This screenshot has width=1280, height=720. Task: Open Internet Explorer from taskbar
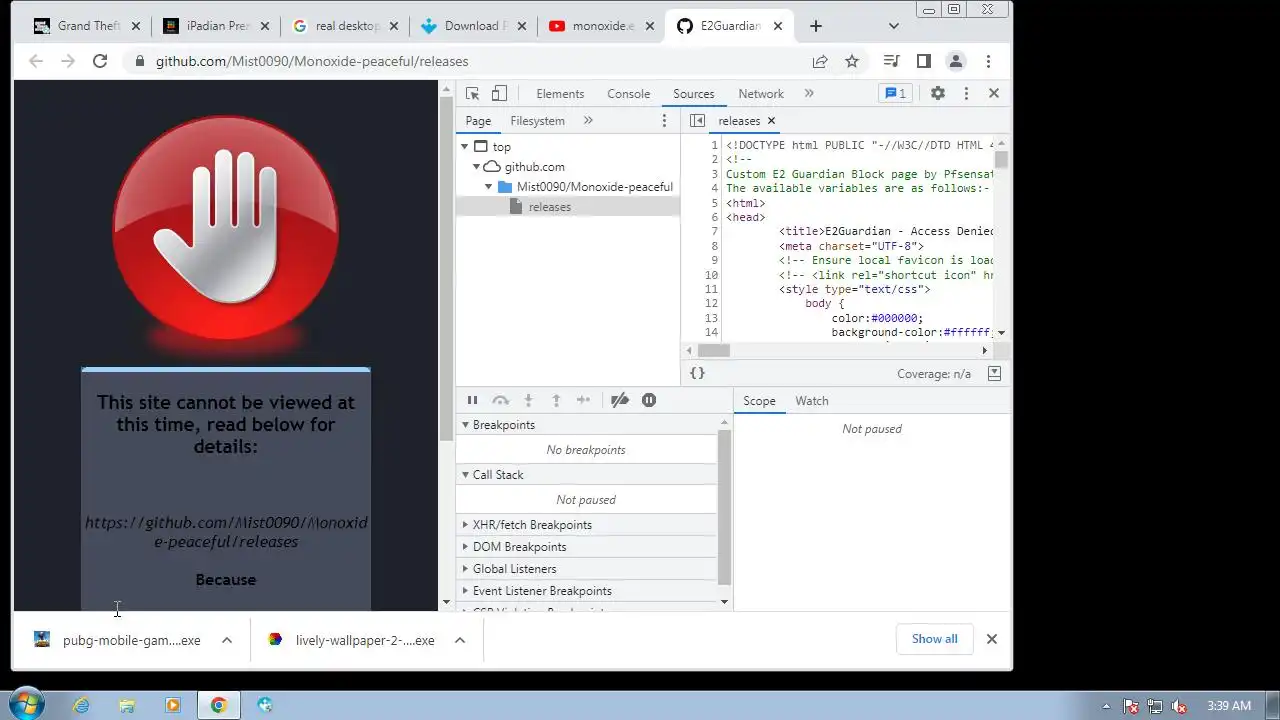(x=81, y=705)
